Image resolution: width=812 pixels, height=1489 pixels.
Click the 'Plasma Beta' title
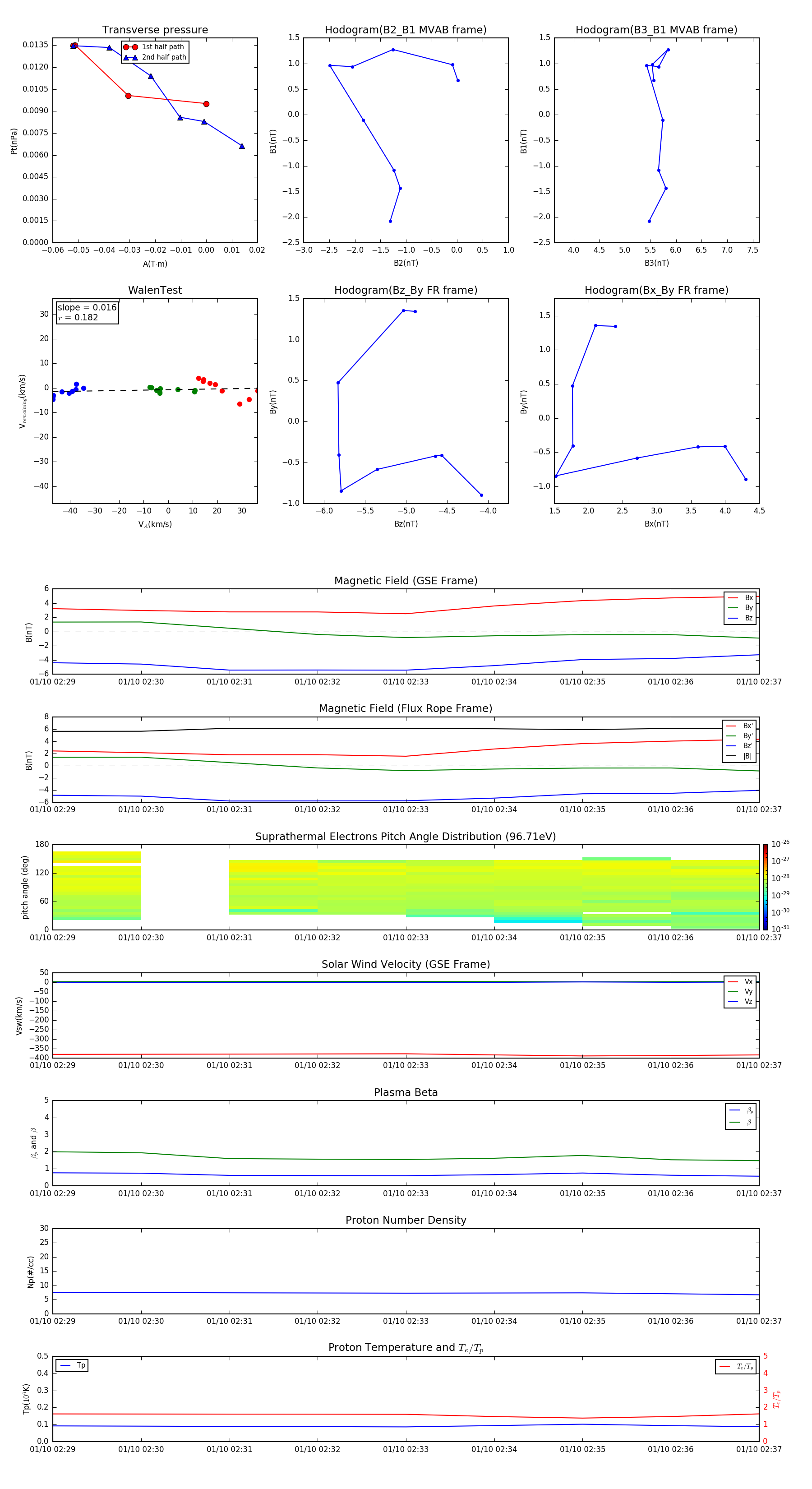point(406,1092)
